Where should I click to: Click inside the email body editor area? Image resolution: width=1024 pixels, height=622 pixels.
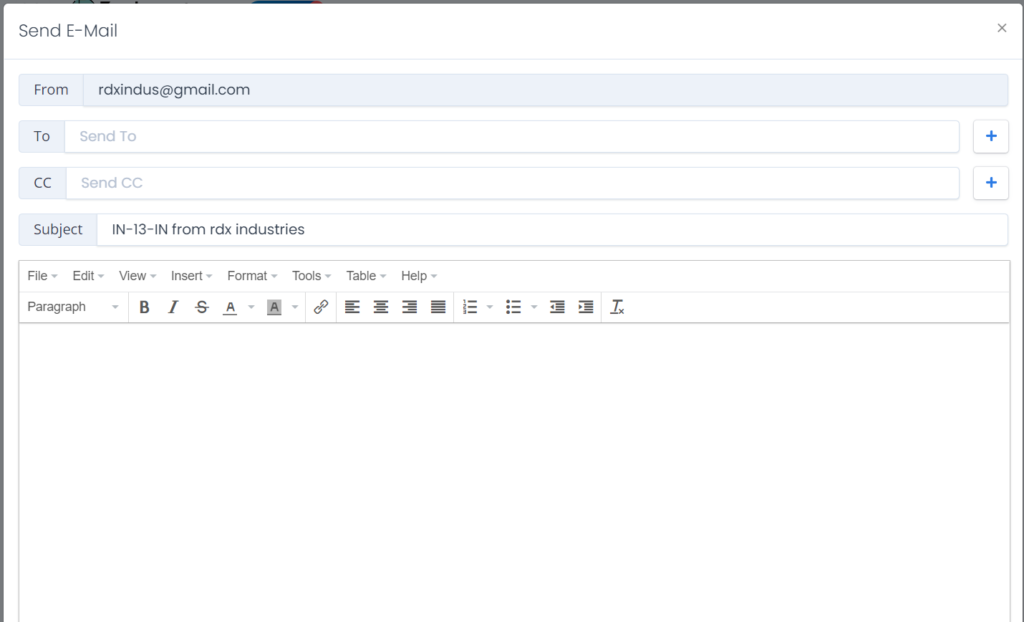514,473
